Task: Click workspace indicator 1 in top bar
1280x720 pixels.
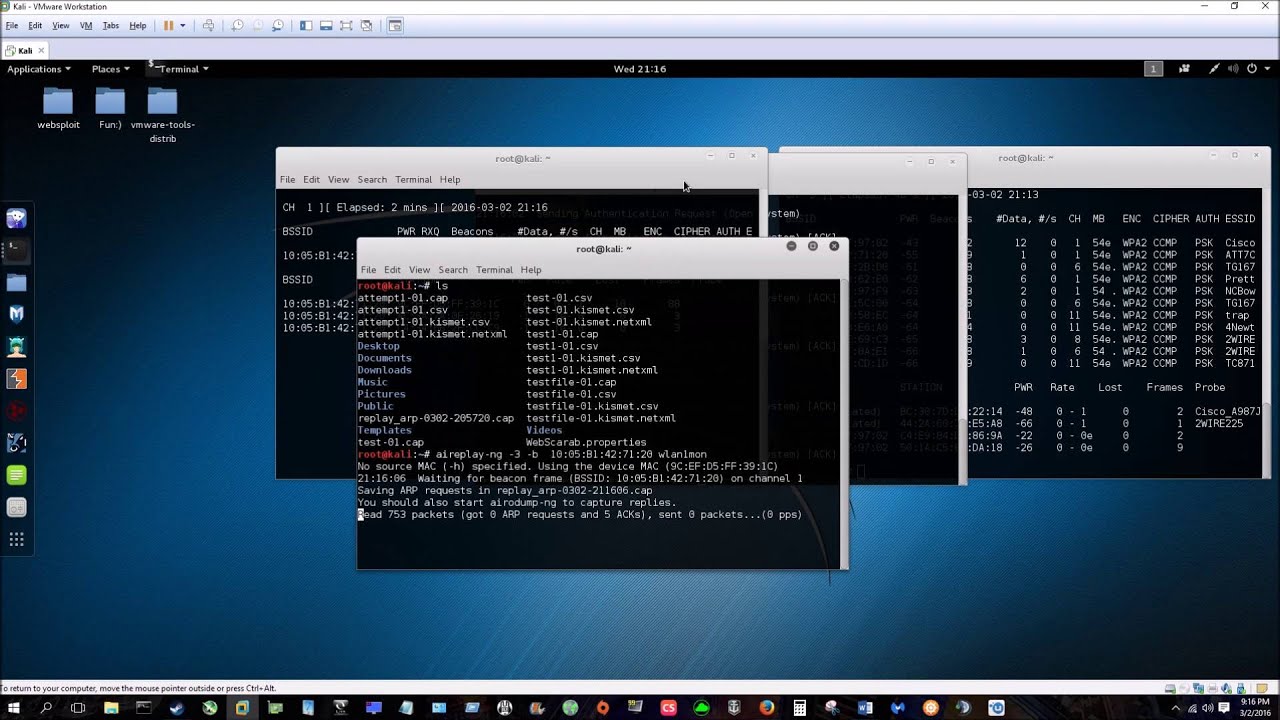Action: tap(1154, 69)
